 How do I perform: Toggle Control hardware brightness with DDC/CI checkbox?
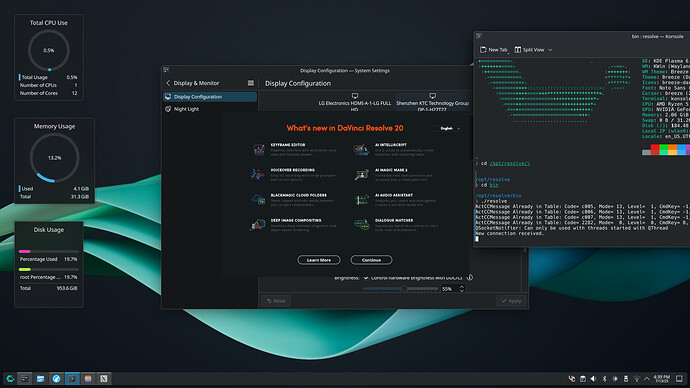pos(366,278)
